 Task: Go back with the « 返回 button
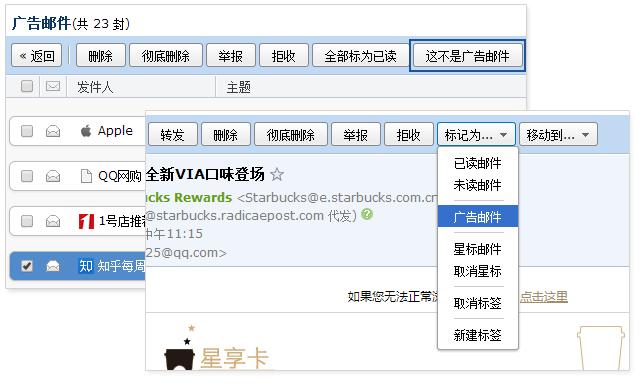[36, 55]
